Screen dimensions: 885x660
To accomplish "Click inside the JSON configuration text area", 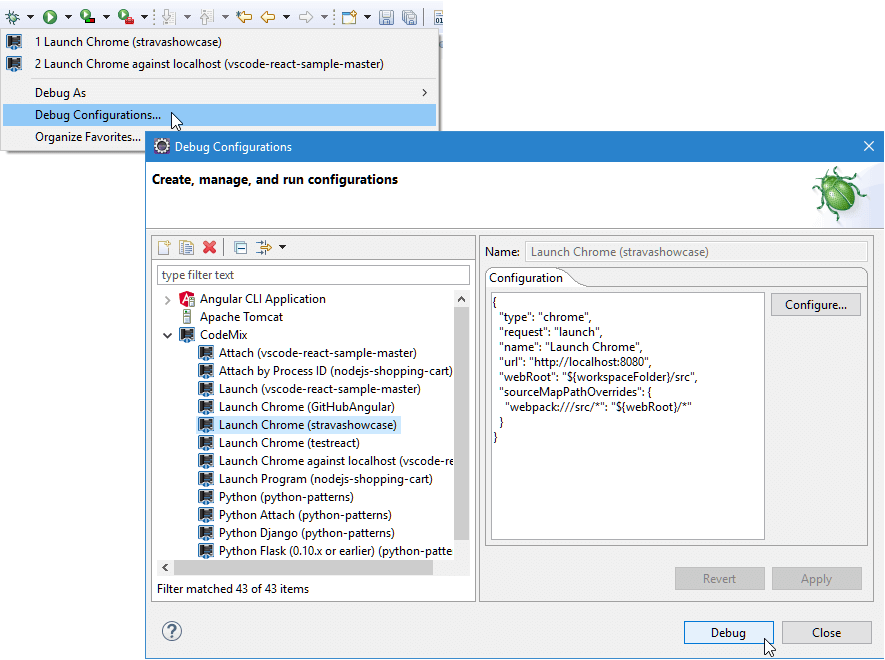I will [628, 417].
